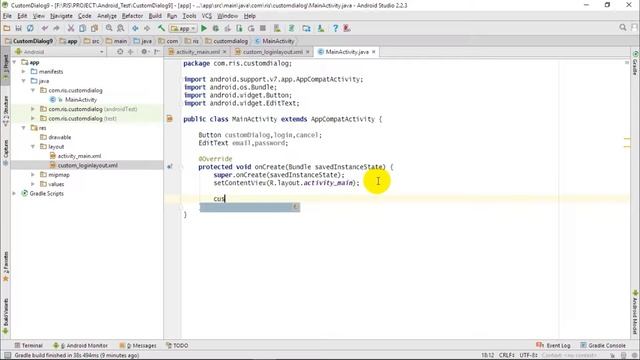640x360 pixels.
Task: Open the Android Monitor tool window
Action: (x=81, y=345)
